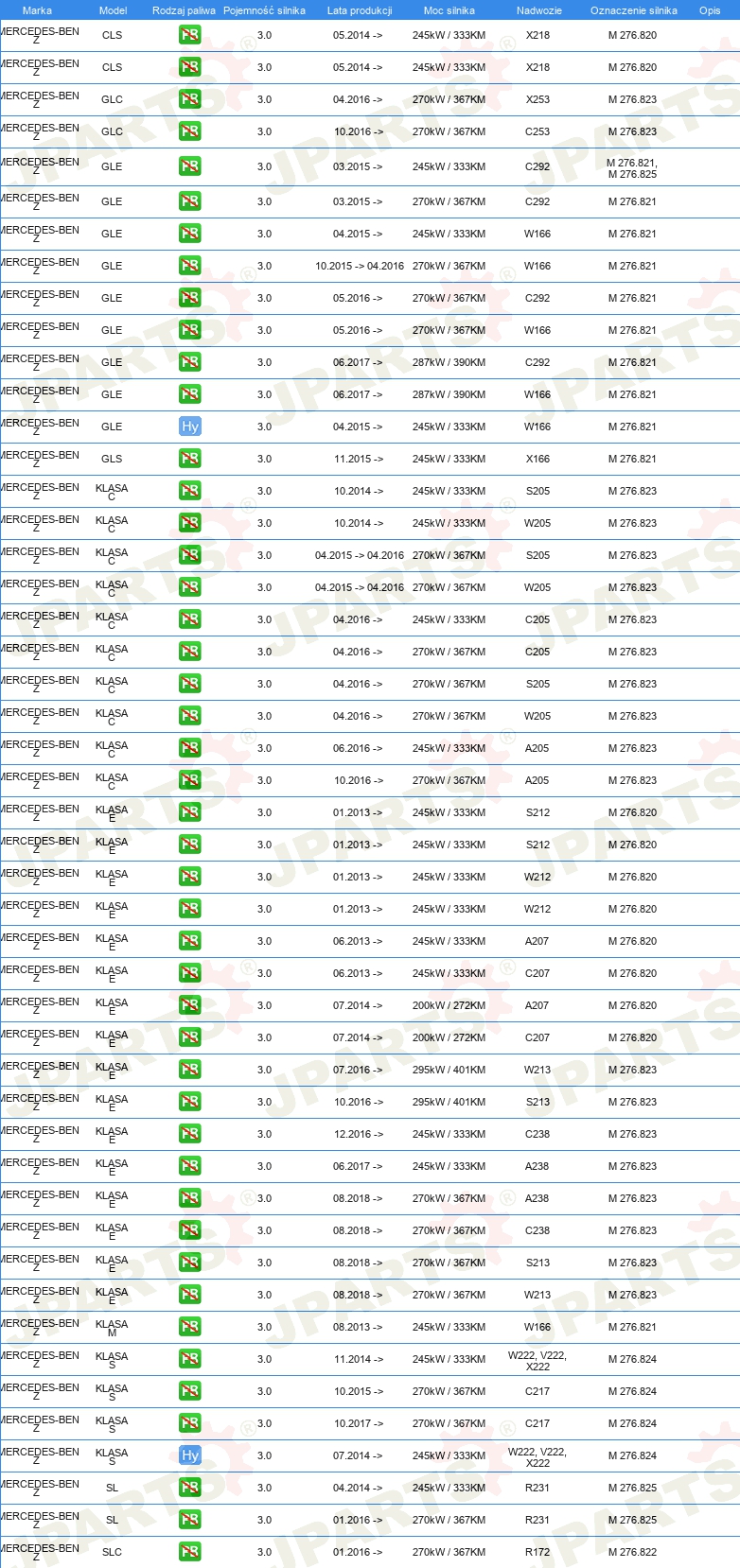Select the X253 body code cell

click(x=537, y=99)
